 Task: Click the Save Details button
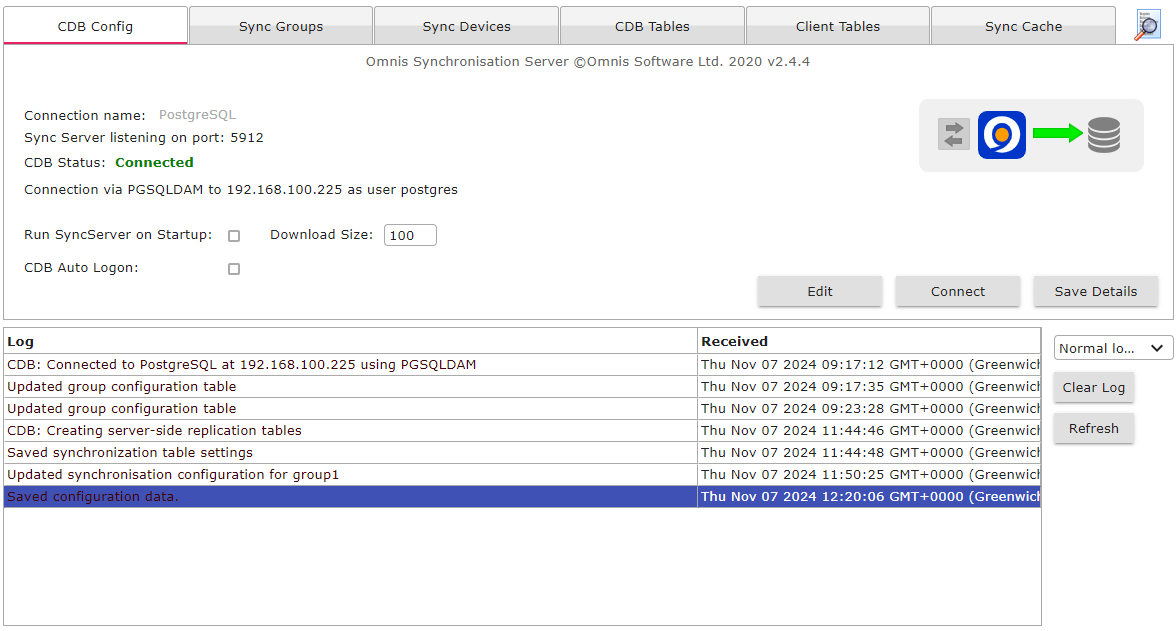[1096, 291]
